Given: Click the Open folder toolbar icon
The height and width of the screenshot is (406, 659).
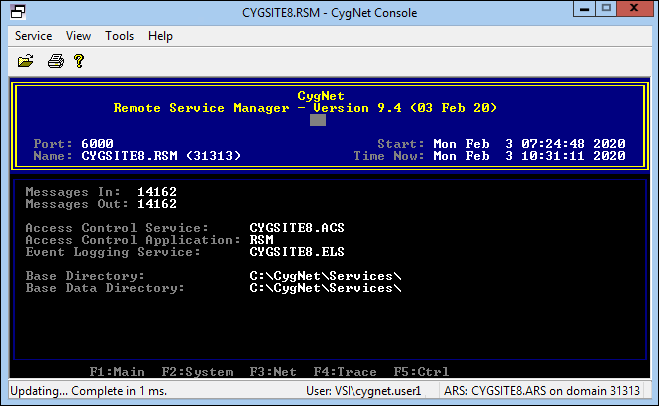Looking at the screenshot, I should click(x=26, y=61).
